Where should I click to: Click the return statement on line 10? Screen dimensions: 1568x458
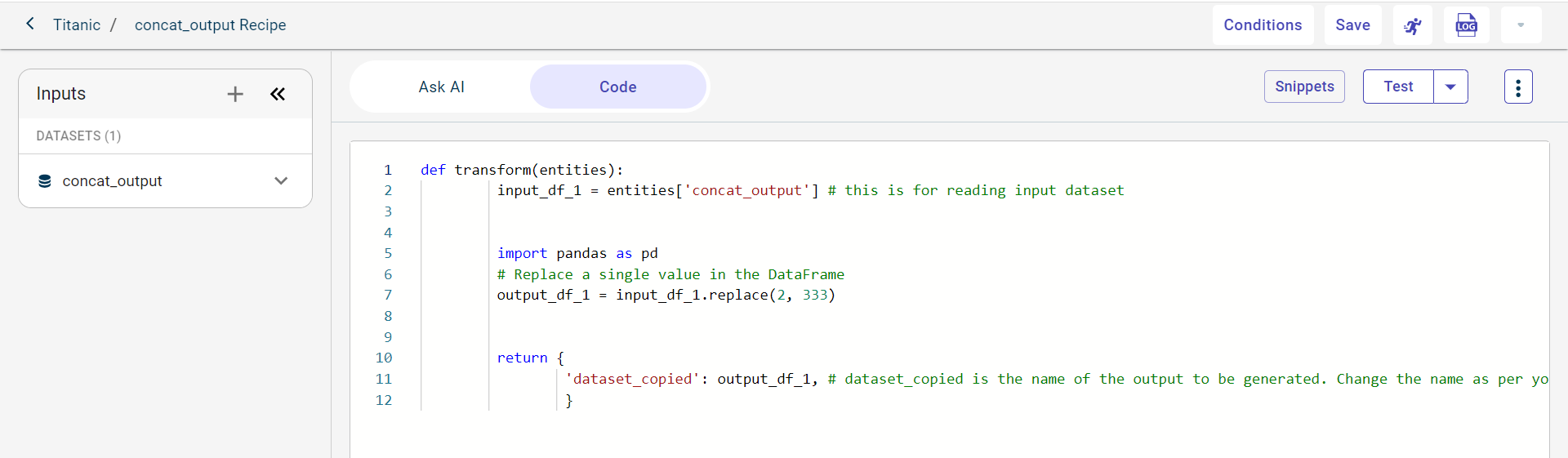[x=522, y=358]
